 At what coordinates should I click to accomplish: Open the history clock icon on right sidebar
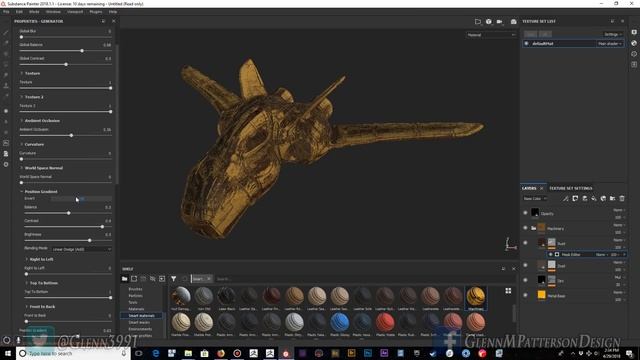click(x=634, y=53)
